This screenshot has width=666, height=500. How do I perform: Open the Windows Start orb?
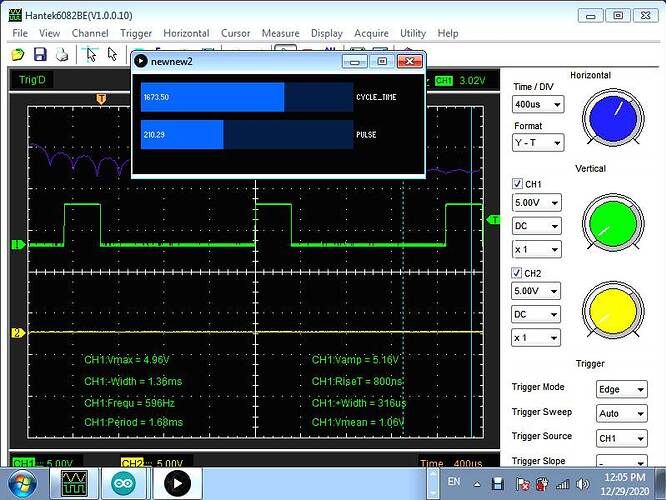click(x=22, y=483)
